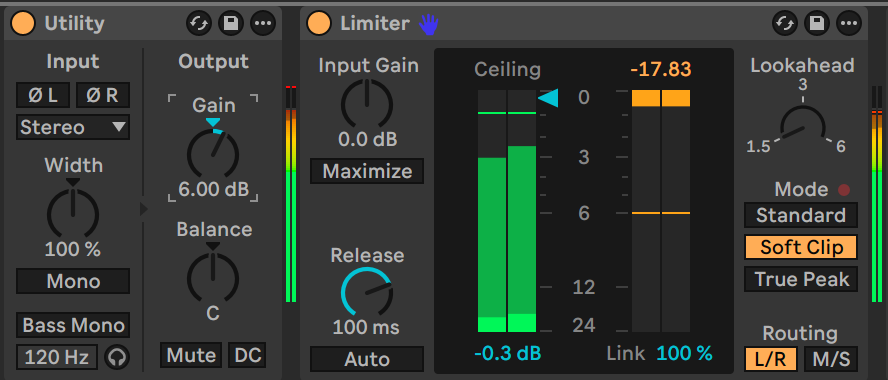The width and height of the screenshot is (888, 380).
Task: Invert left channel phase with ØL
Action: [43, 95]
